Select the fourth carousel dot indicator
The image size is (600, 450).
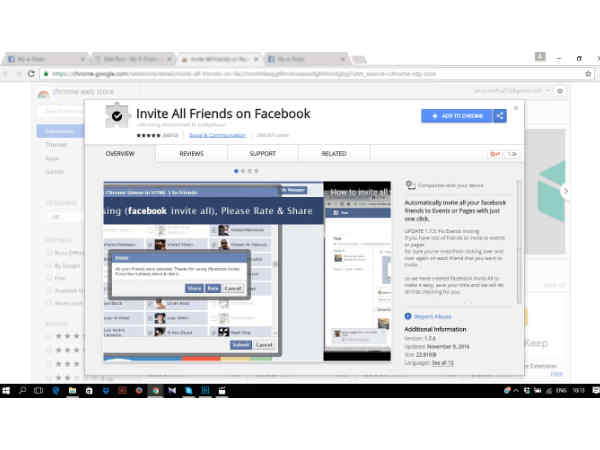click(x=256, y=171)
